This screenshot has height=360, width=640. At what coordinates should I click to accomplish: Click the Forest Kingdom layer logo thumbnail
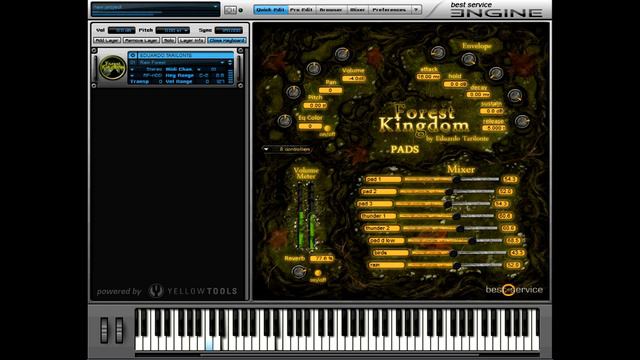(x=112, y=68)
